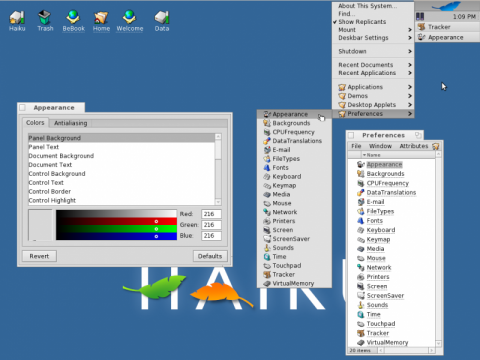The height and width of the screenshot is (360, 480).
Task: Click the green color slider handle
Action: point(156,229)
